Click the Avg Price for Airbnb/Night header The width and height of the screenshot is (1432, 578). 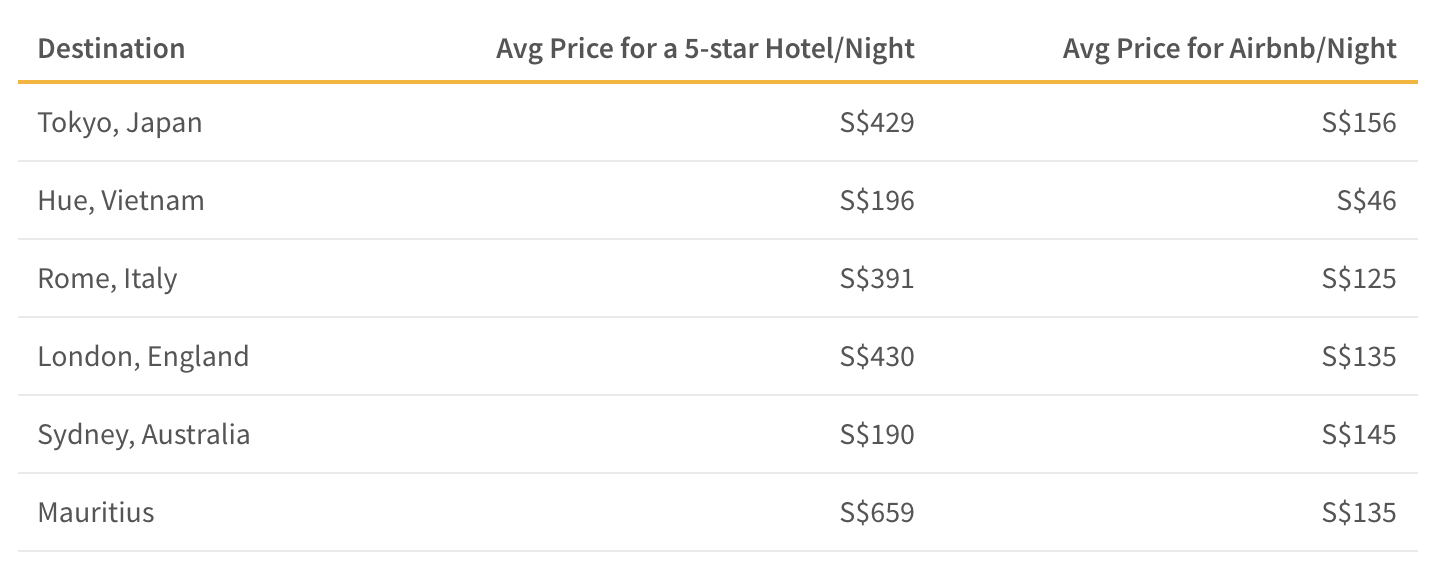1229,49
